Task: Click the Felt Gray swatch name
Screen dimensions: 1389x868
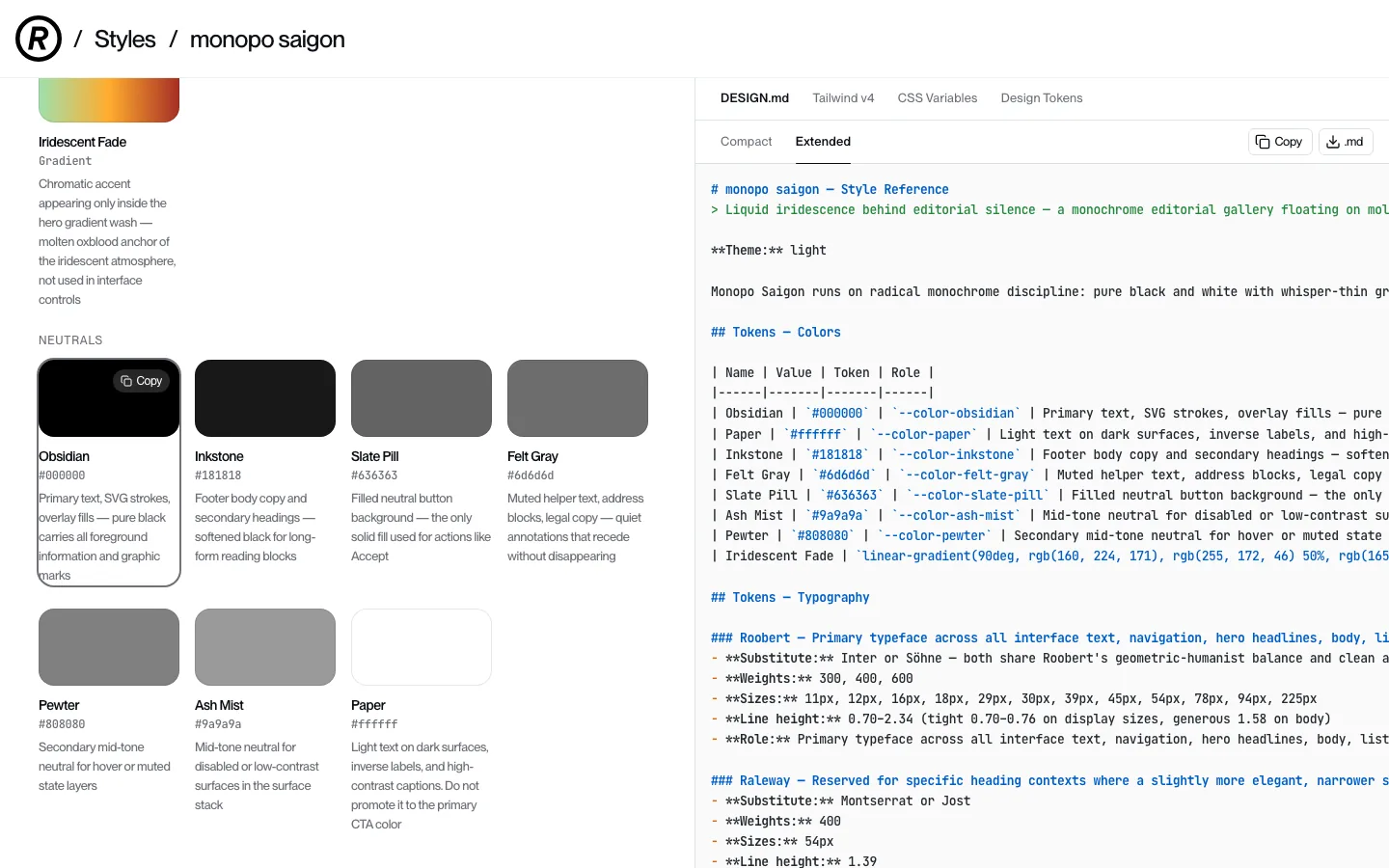Action: point(532,456)
